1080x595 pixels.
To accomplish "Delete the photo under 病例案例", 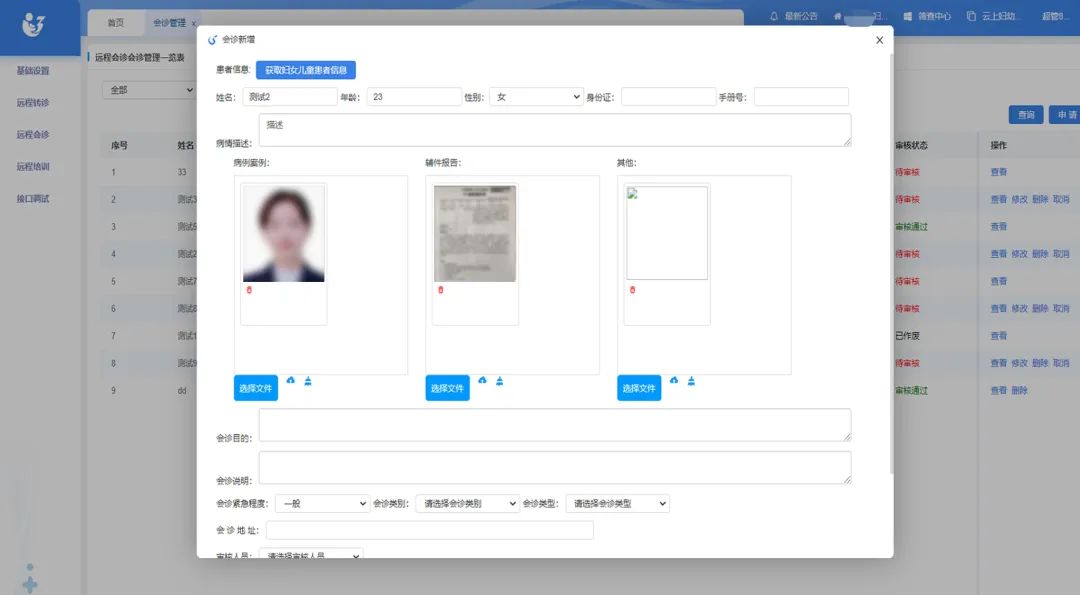I will 249,290.
